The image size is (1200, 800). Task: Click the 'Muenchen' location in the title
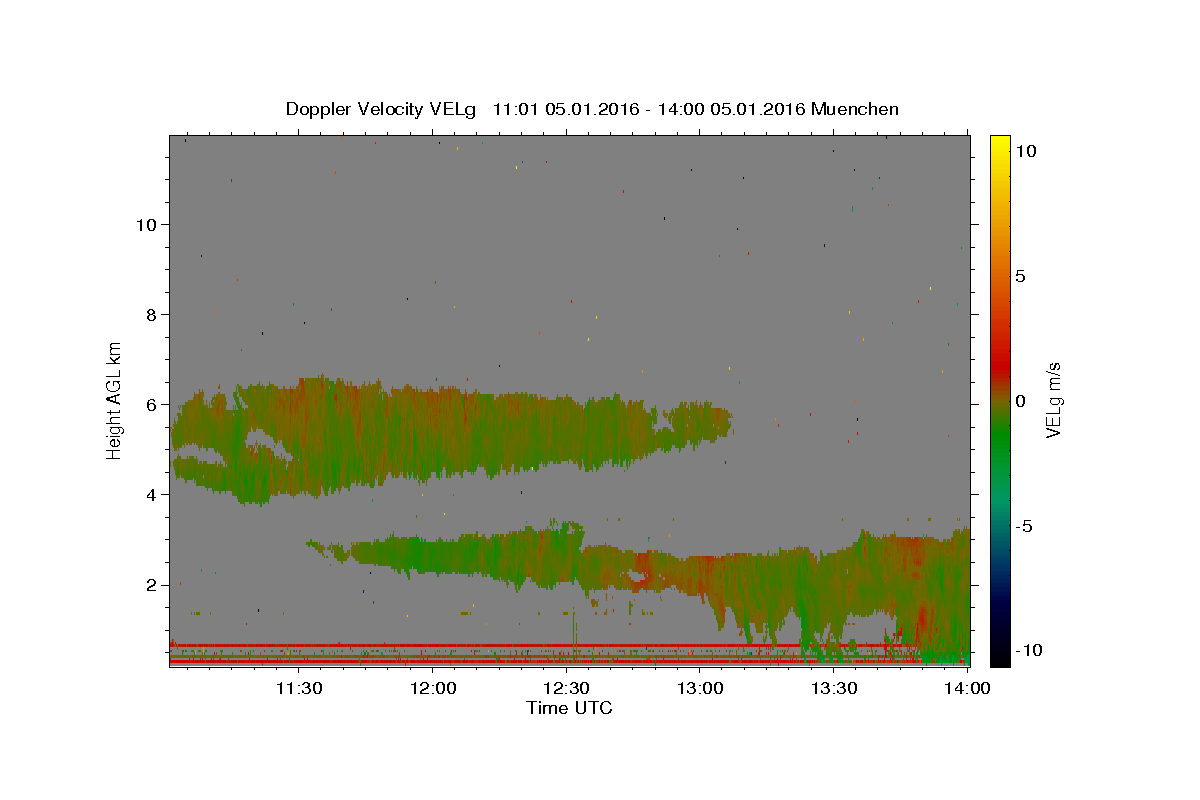click(x=855, y=109)
